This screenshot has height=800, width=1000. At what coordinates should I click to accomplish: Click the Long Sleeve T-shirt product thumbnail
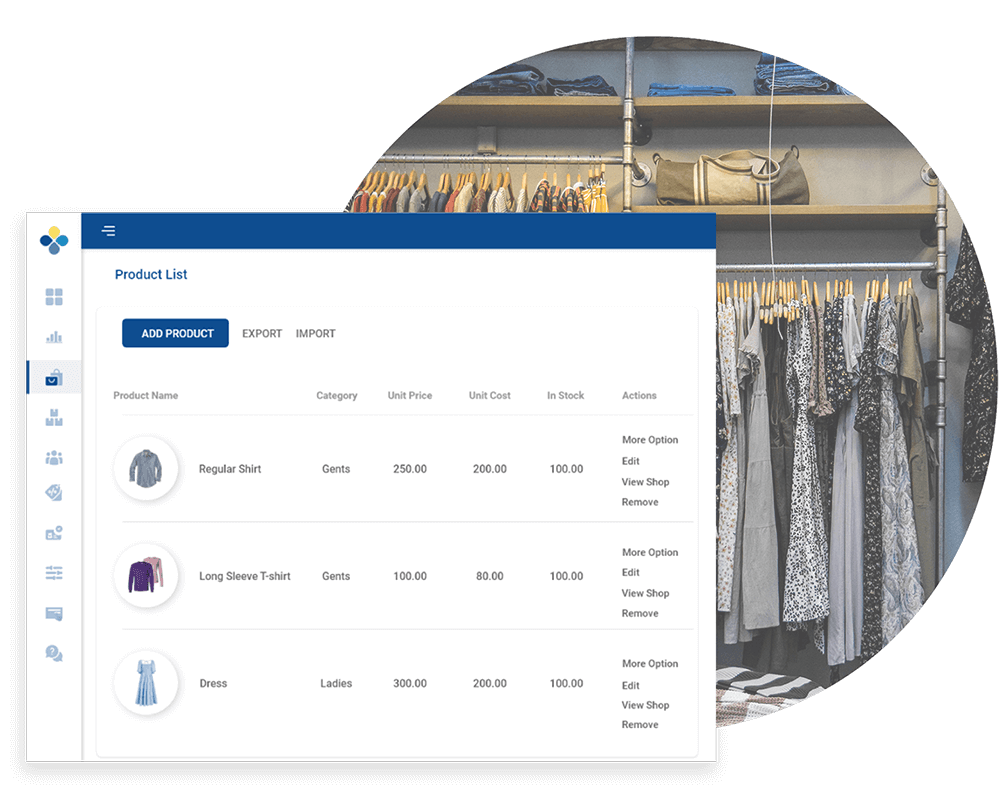click(x=146, y=576)
